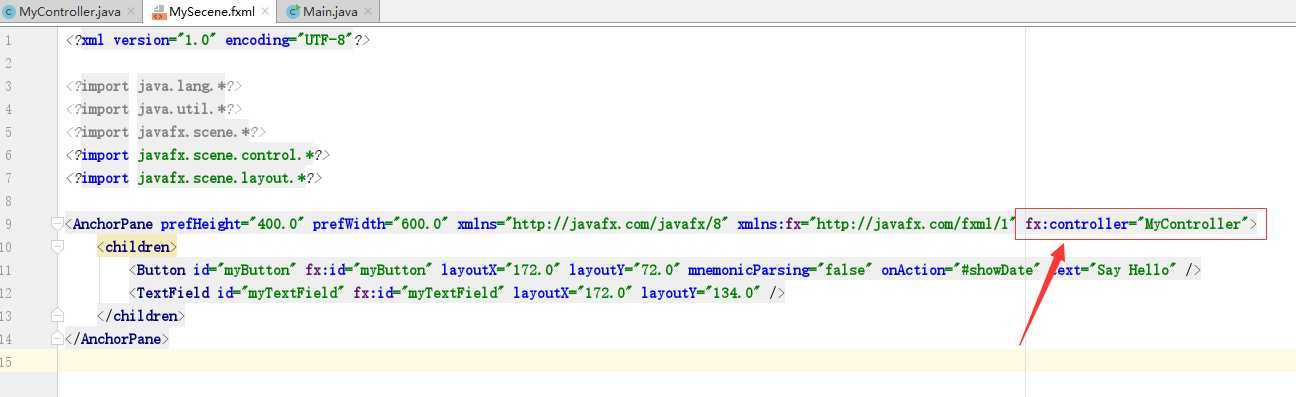Click the mnemonicParsing="false" attribute
1296x397 pixels.
tap(780, 270)
